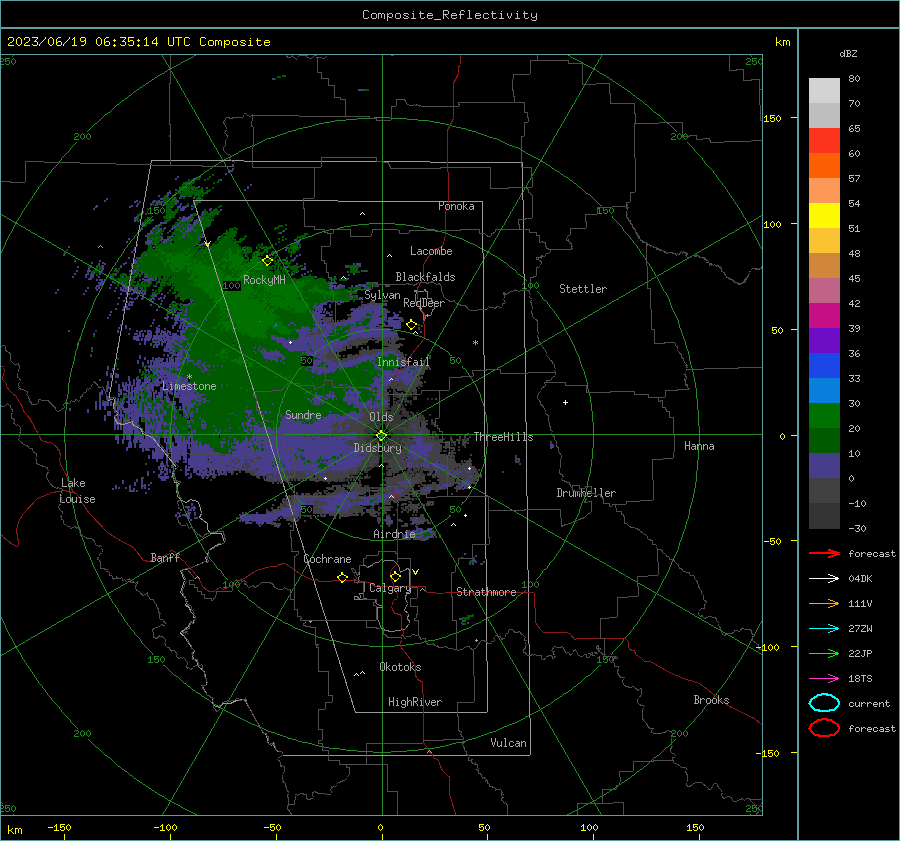Click the white 04DK arrow legend icon
This screenshot has width=900, height=841.
click(824, 578)
